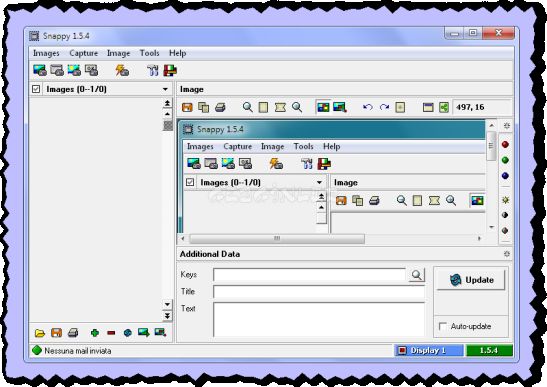Open folder icon in bottom left toolbar
Screen dimensions: 547x387
point(40,333)
